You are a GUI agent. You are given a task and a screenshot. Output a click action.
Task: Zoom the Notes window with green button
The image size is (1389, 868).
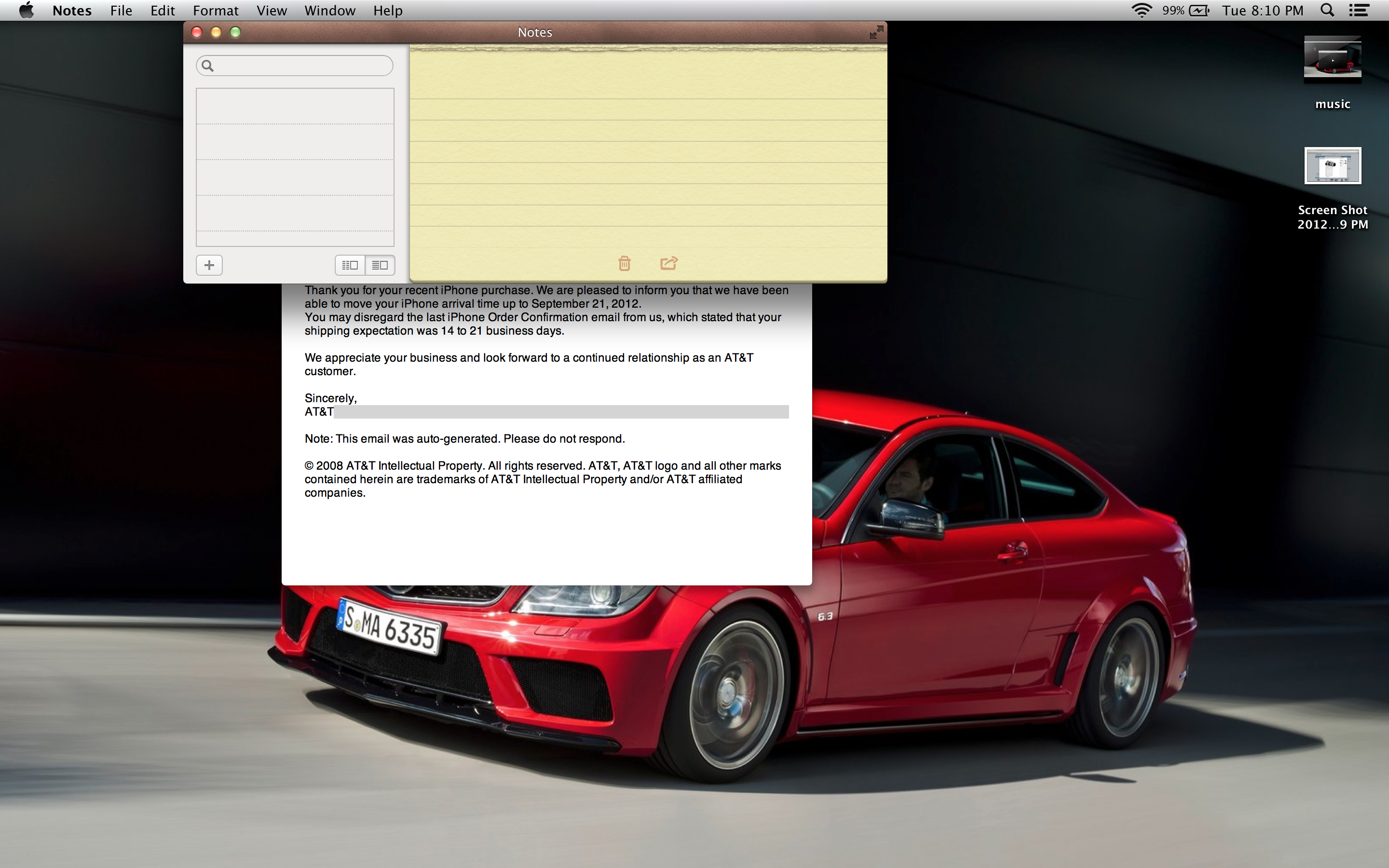235,32
